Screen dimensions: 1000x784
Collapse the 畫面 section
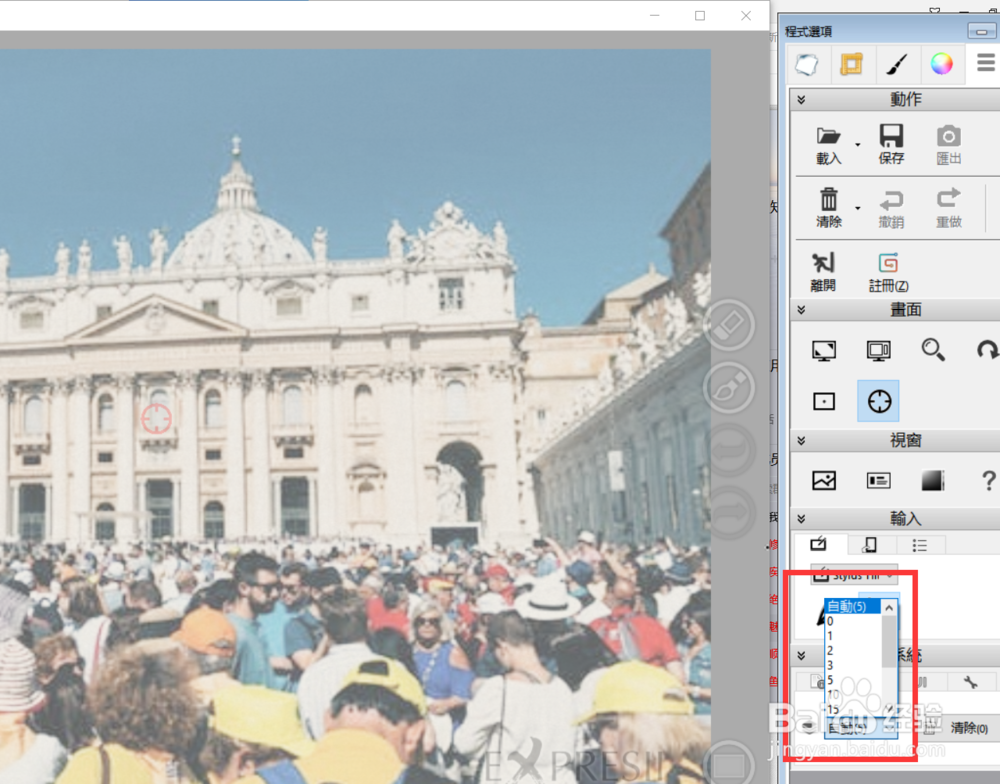click(x=802, y=310)
